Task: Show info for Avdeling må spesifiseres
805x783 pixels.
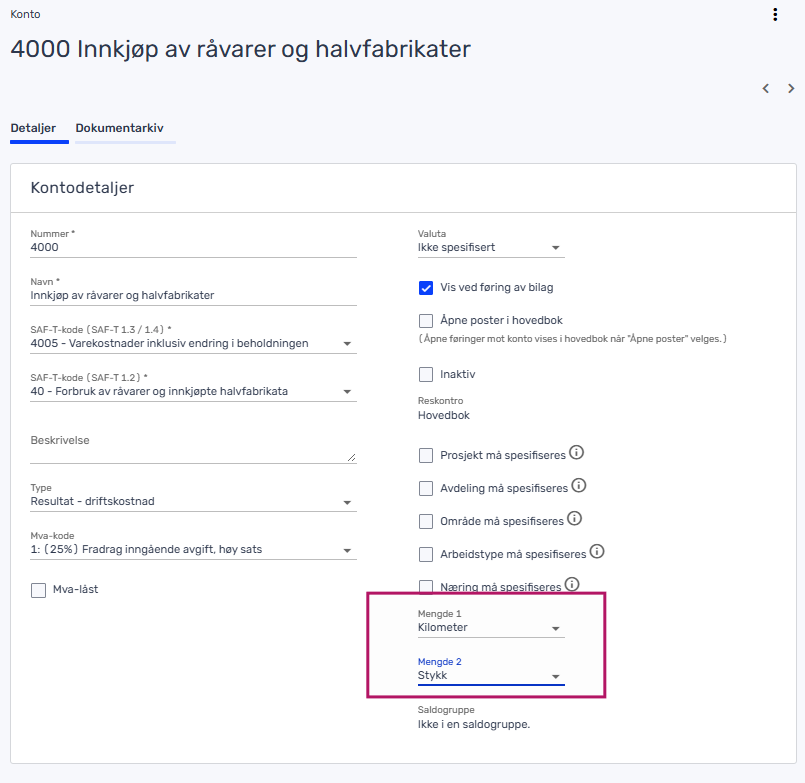Action: click(579, 485)
